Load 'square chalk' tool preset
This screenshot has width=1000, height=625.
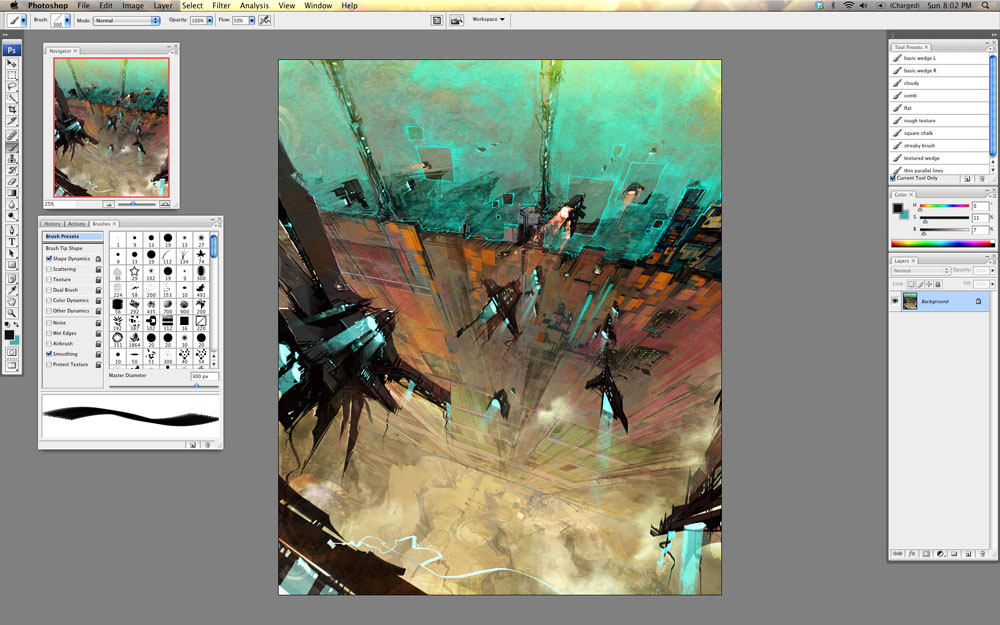tap(939, 133)
